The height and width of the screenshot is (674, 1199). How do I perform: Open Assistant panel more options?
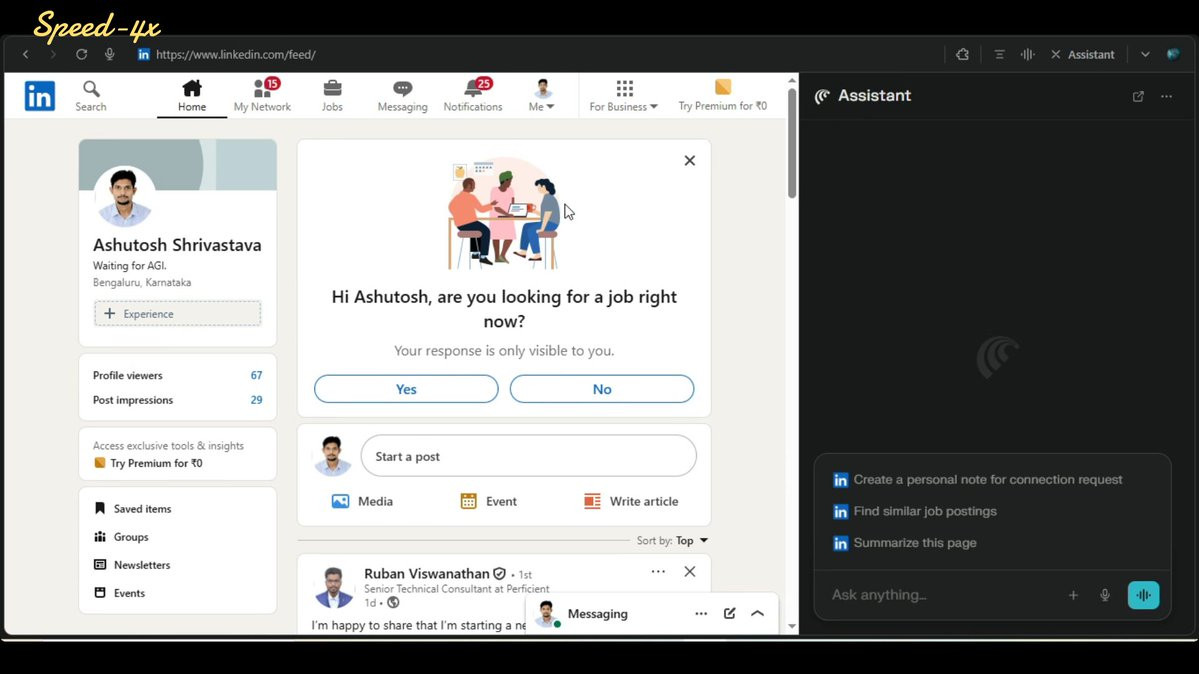tap(1166, 96)
